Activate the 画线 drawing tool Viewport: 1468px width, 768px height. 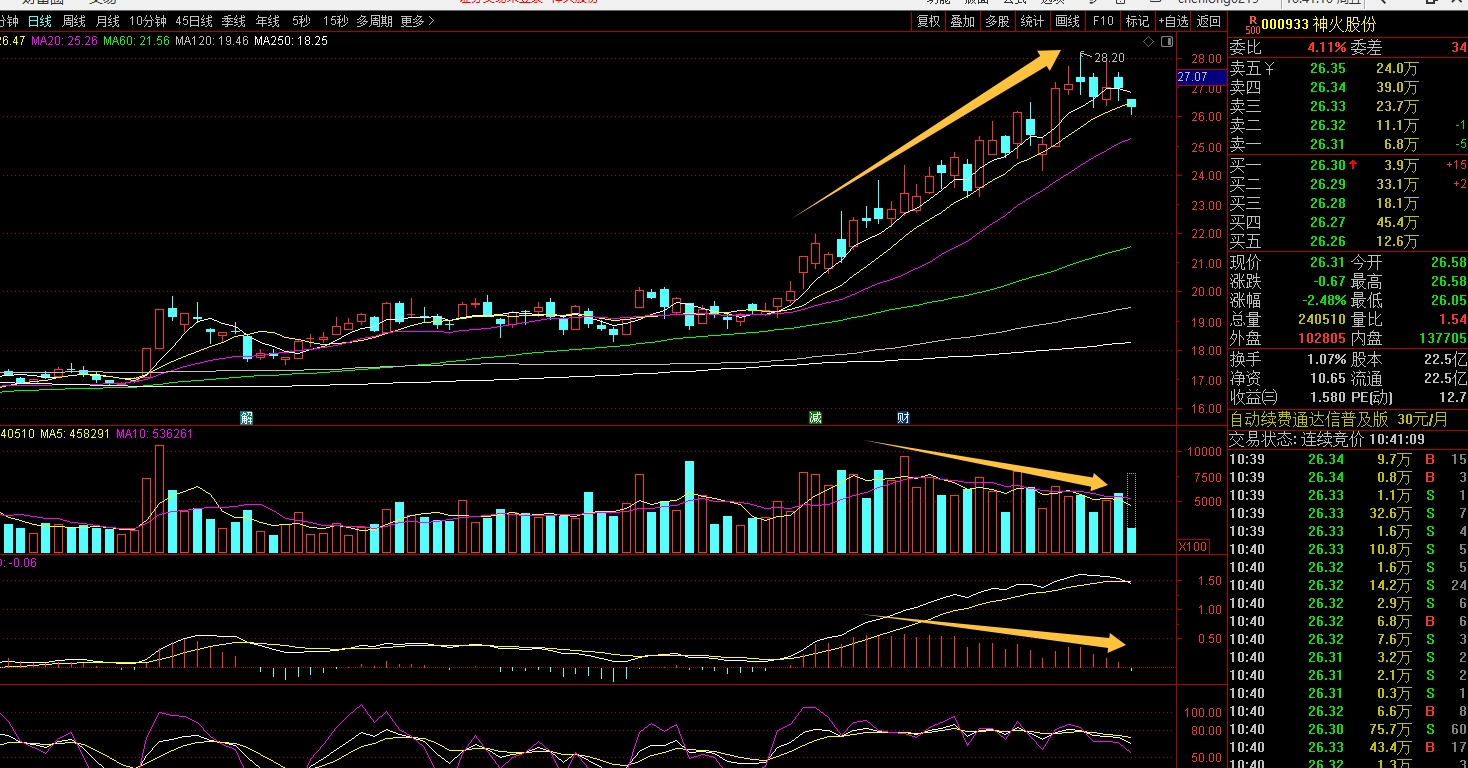click(1067, 21)
